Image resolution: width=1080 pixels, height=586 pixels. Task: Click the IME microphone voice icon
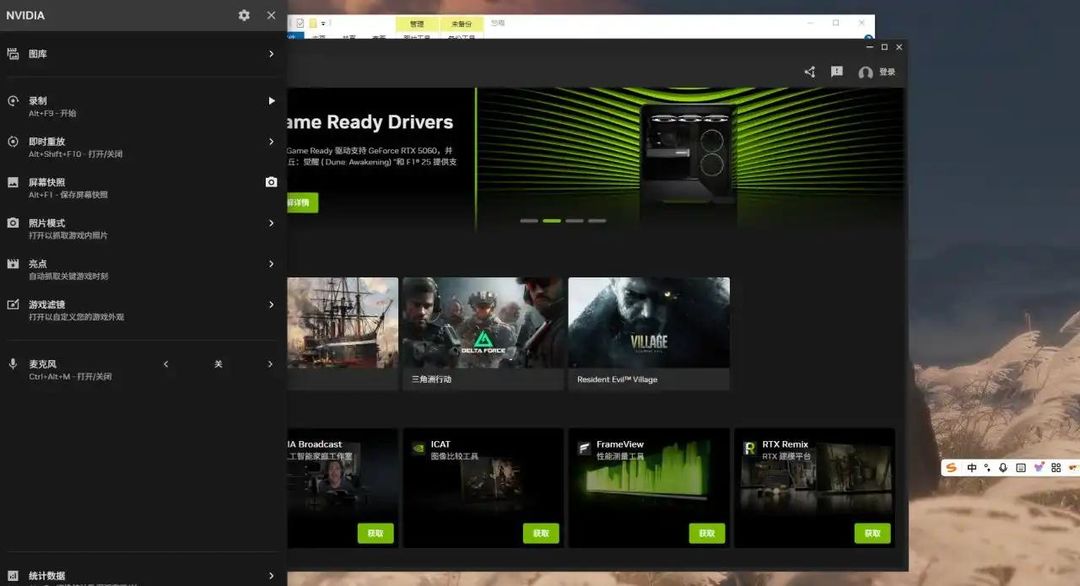(x=1003, y=468)
